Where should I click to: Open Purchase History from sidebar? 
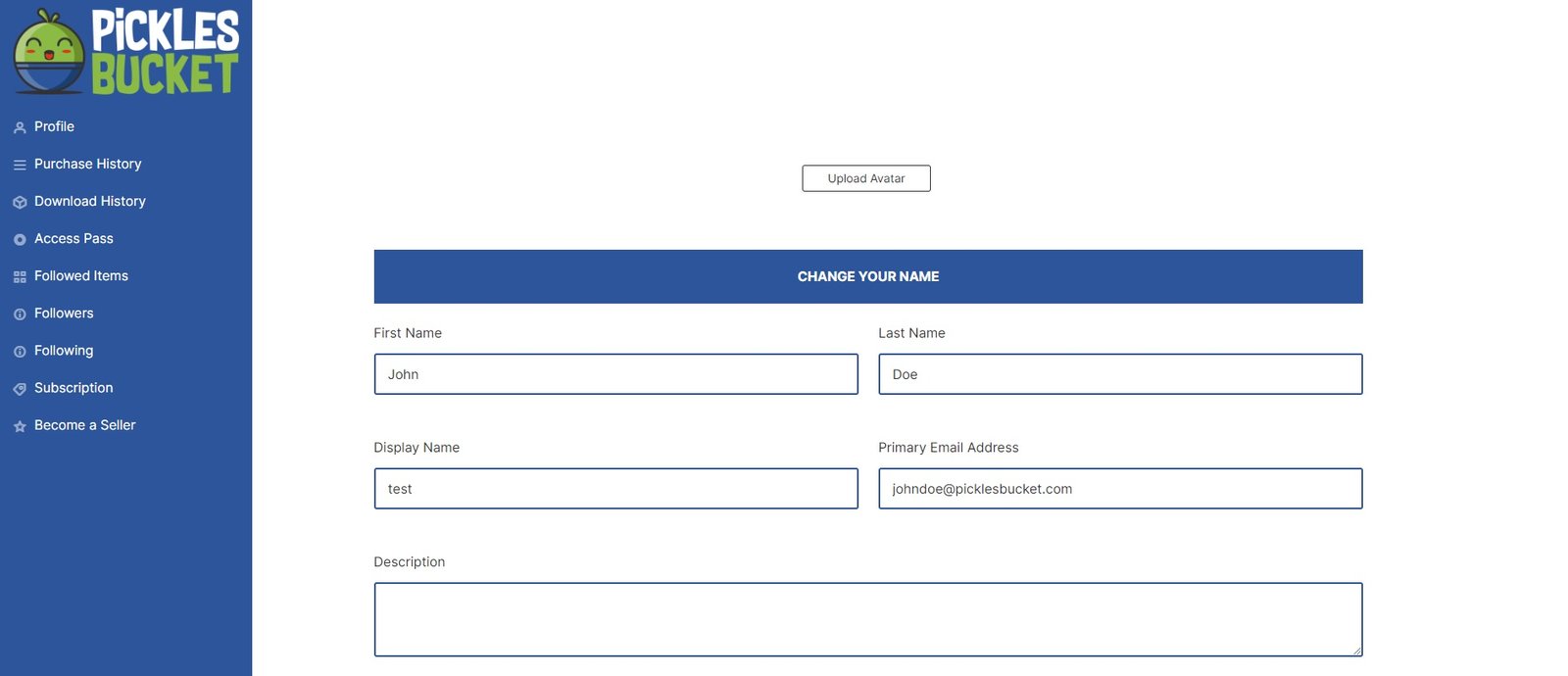87,164
